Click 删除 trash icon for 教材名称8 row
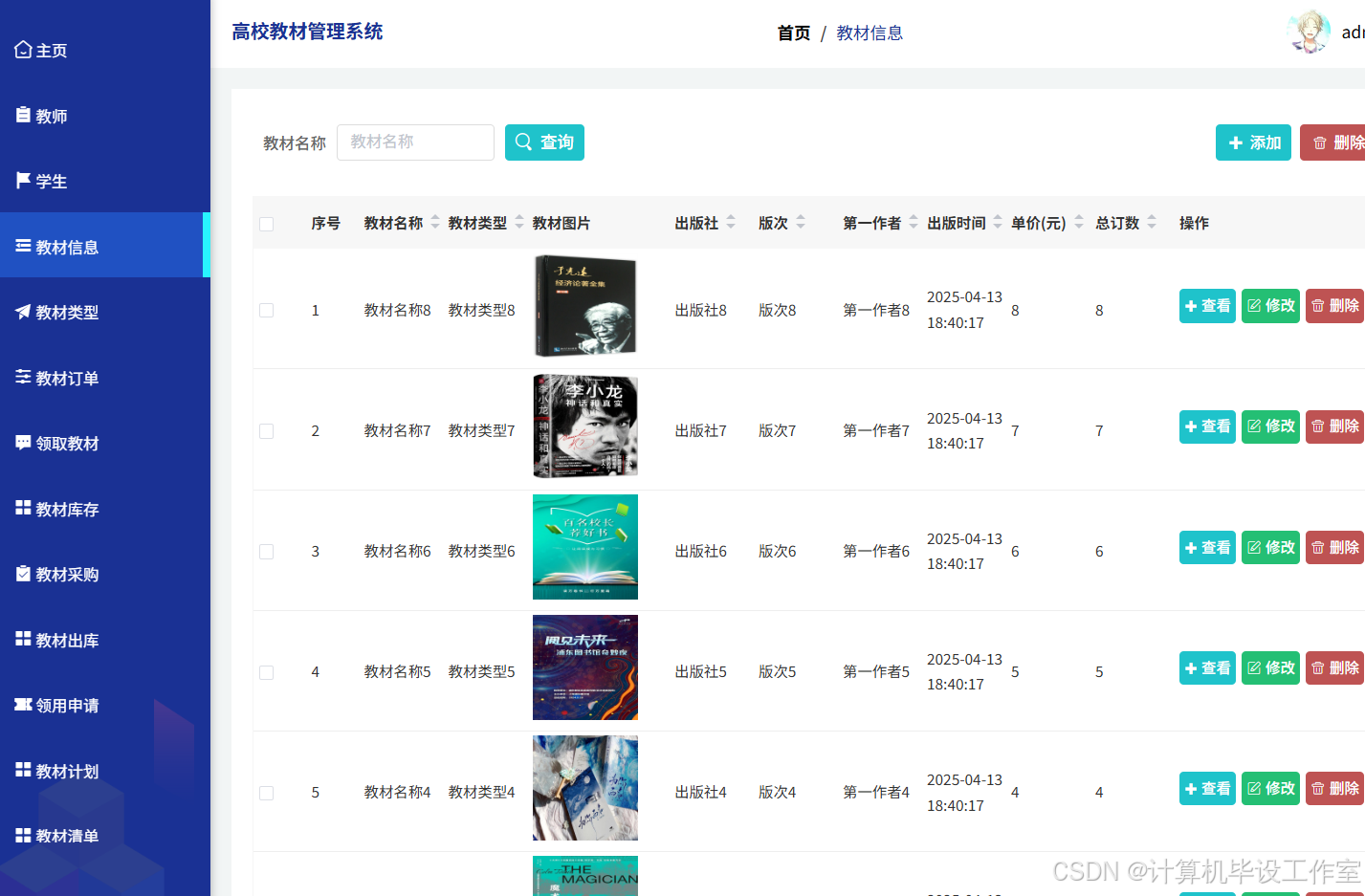Screen dimensions: 1365x896 [x=1318, y=306]
